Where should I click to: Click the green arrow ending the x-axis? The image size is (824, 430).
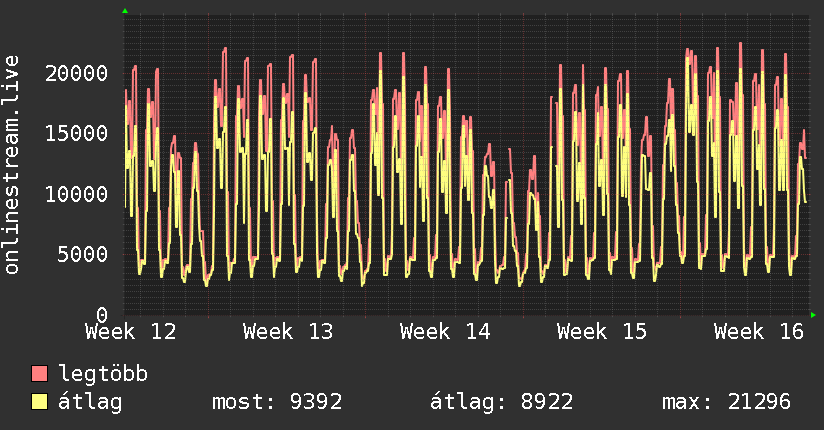pyautogui.click(x=813, y=315)
